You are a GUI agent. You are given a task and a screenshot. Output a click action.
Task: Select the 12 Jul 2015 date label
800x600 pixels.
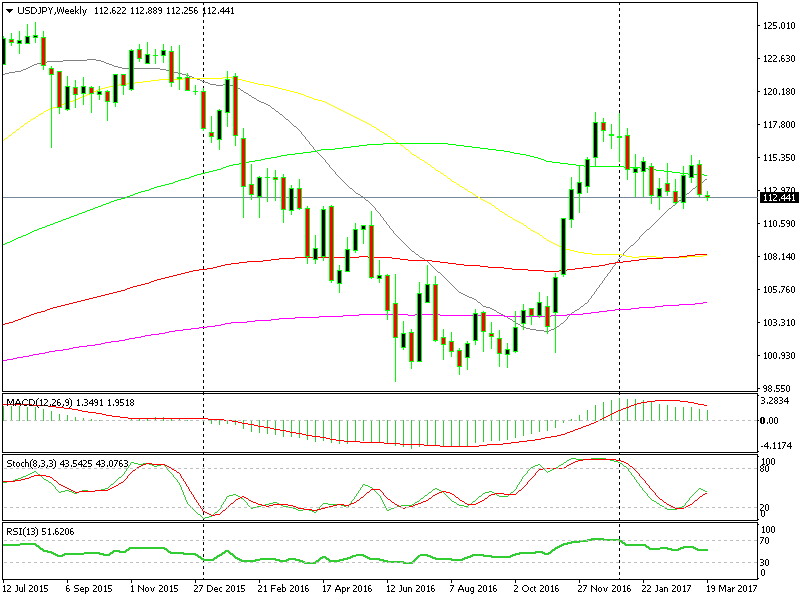point(26,588)
